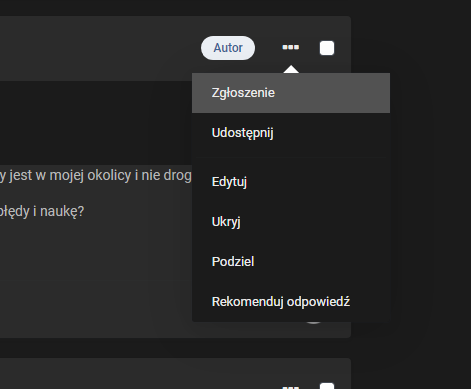
Task: Click the divider space between Udostępnij and Edytuj
Action: click(x=291, y=157)
